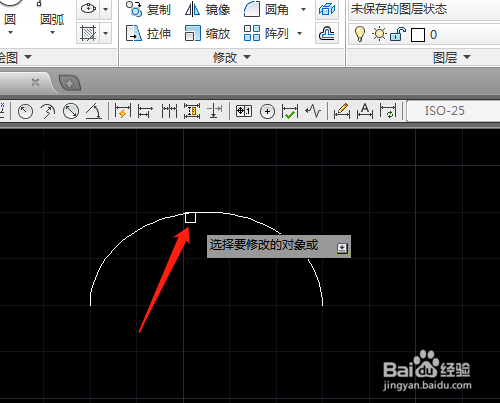Screen dimensions: 500x403
Task: Click the Center Mark icon
Action: [x=267, y=112]
